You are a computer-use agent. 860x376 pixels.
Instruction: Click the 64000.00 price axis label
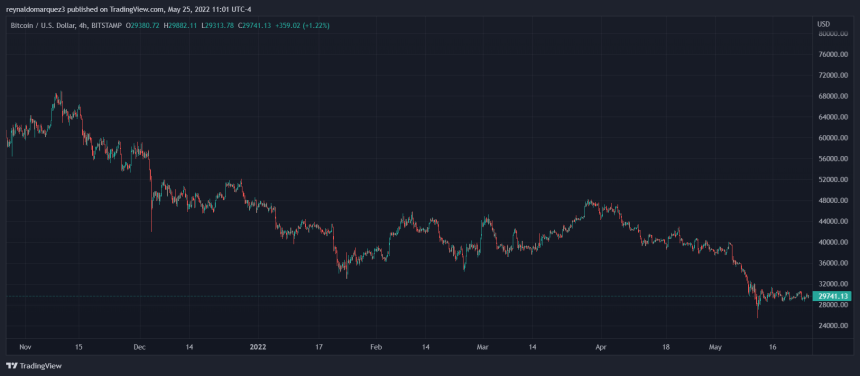(x=834, y=117)
